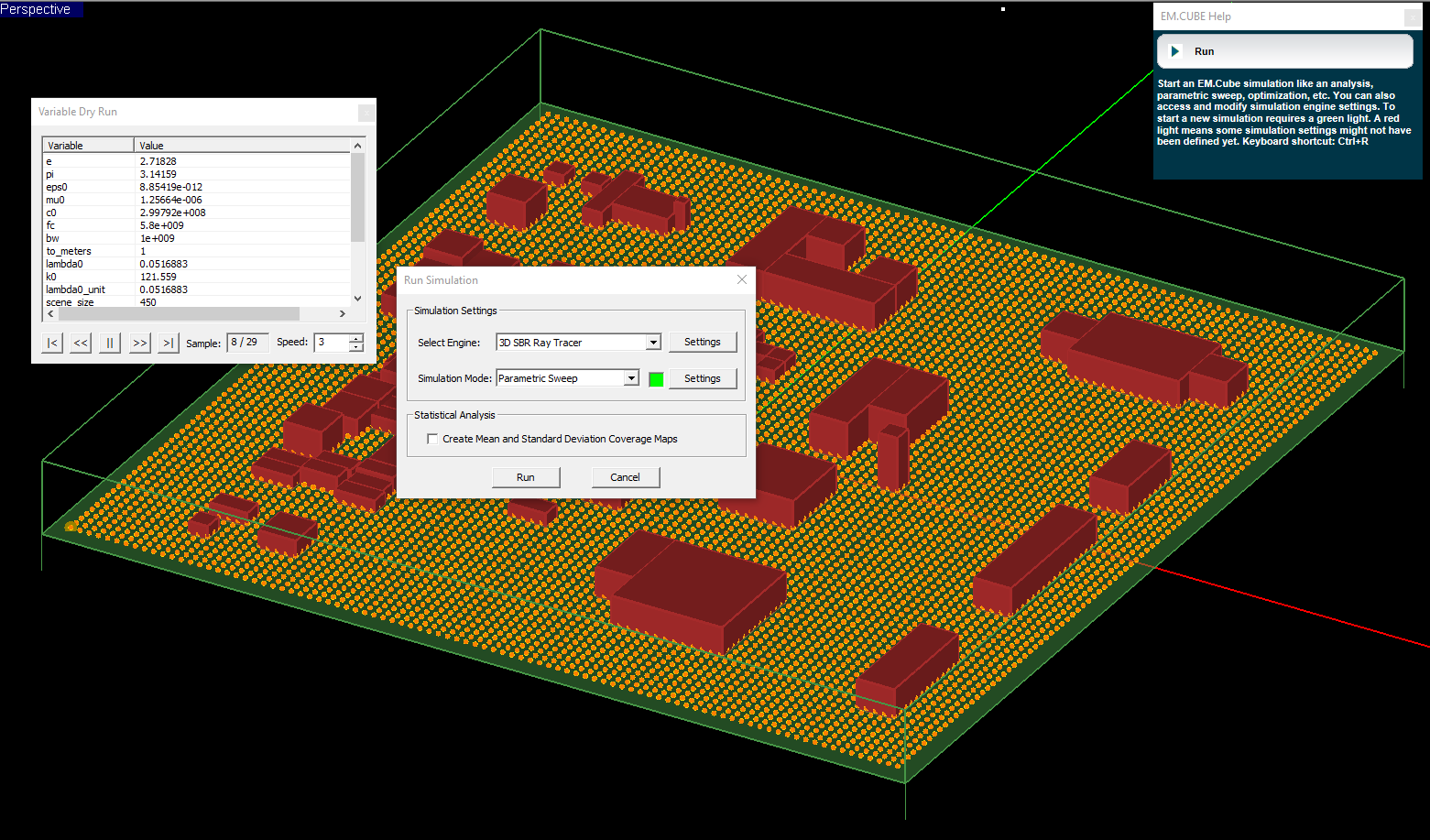Step backward with the << button
This screenshot has width=1430, height=840.
pos(82,343)
